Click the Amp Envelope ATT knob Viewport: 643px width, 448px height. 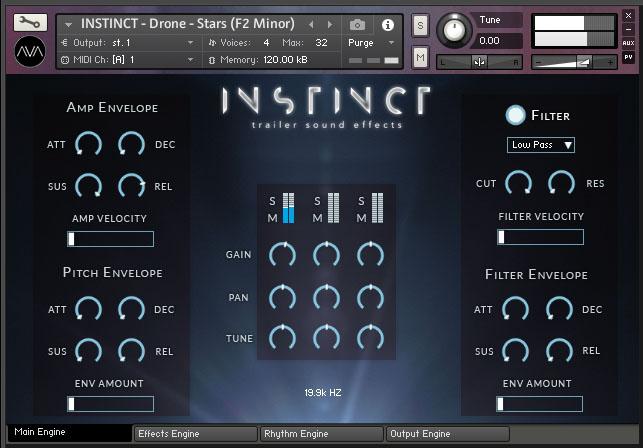88,144
